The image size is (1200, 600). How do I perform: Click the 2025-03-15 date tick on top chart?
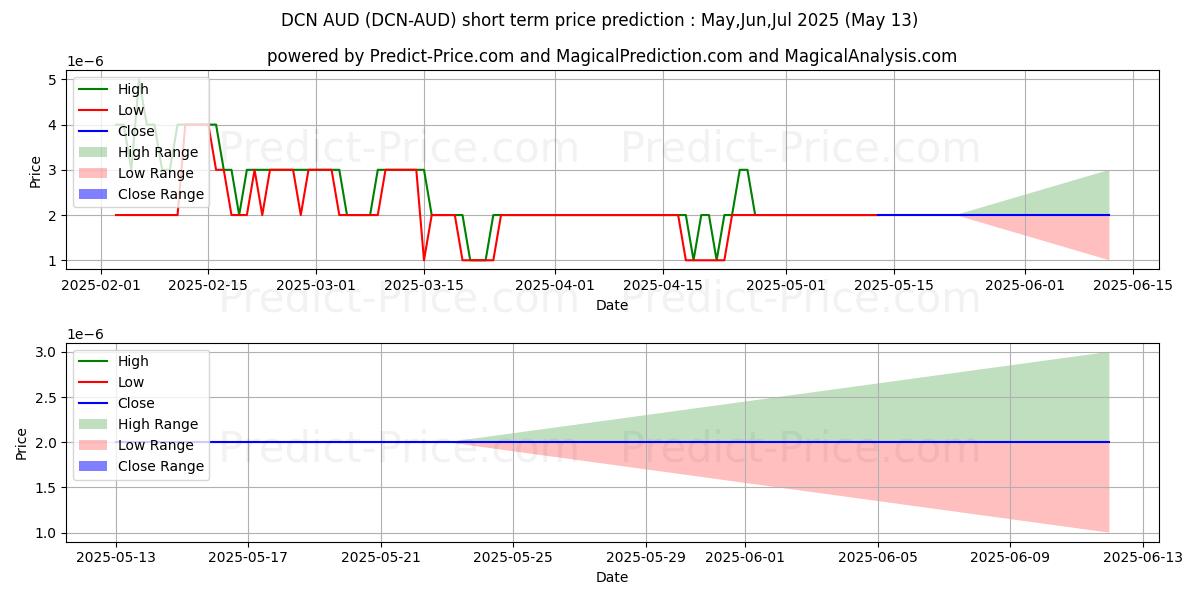click(424, 285)
